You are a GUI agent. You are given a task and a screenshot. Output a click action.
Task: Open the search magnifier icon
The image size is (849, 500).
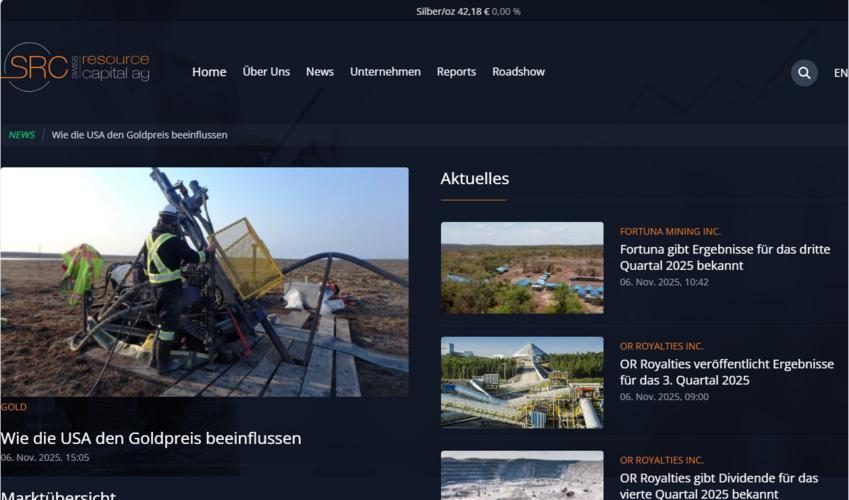[x=804, y=73]
